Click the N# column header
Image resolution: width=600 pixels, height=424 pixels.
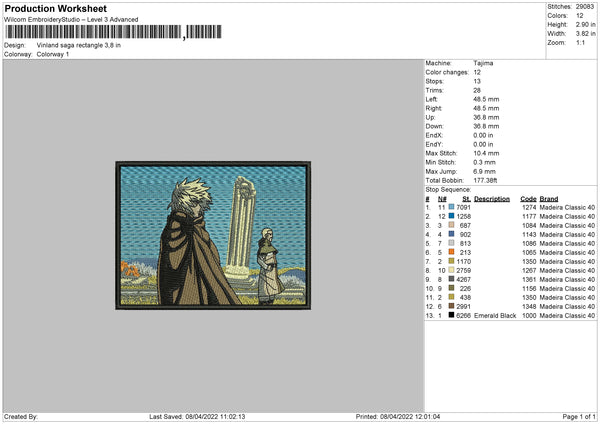[x=442, y=199]
